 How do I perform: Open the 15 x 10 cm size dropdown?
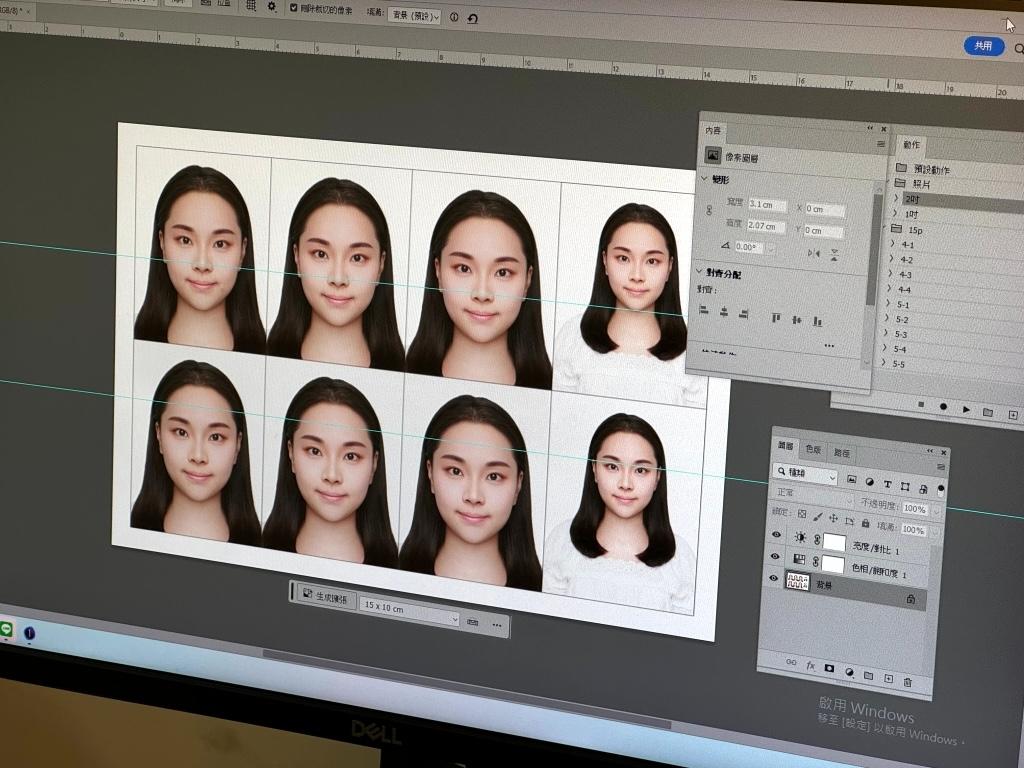coord(410,611)
